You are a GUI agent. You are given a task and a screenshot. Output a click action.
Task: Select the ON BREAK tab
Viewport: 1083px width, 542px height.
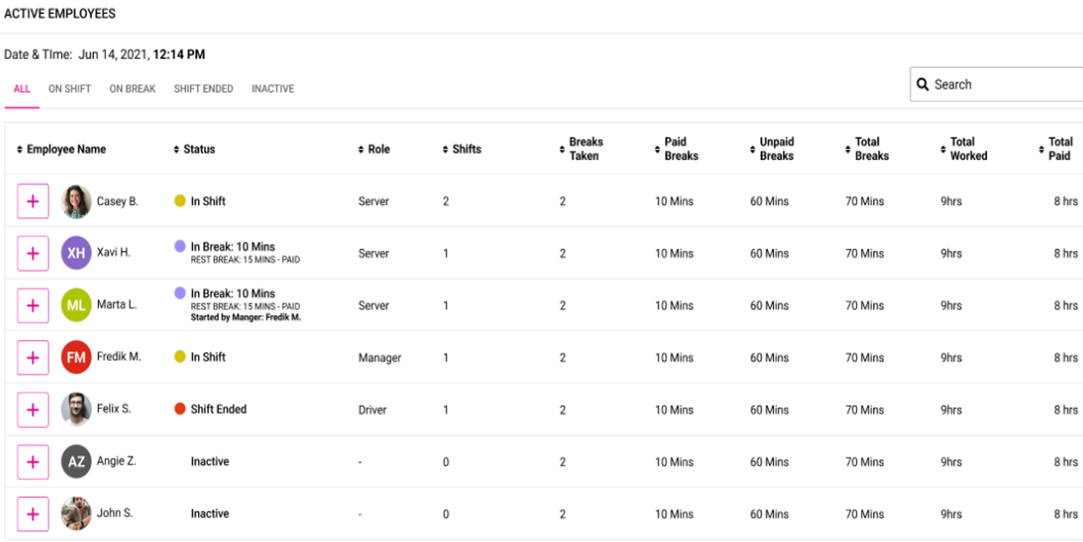pos(132,89)
